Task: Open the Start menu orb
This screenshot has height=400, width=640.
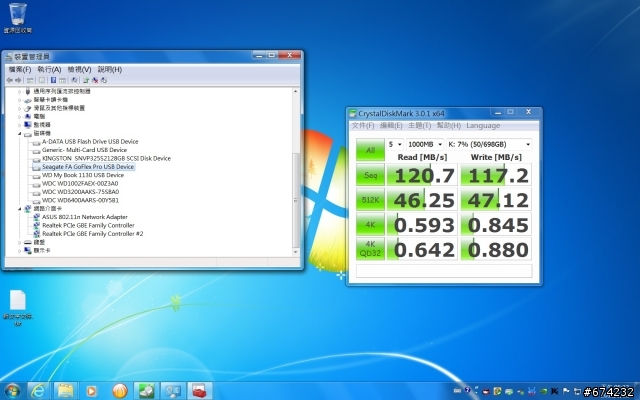Action: point(12,391)
